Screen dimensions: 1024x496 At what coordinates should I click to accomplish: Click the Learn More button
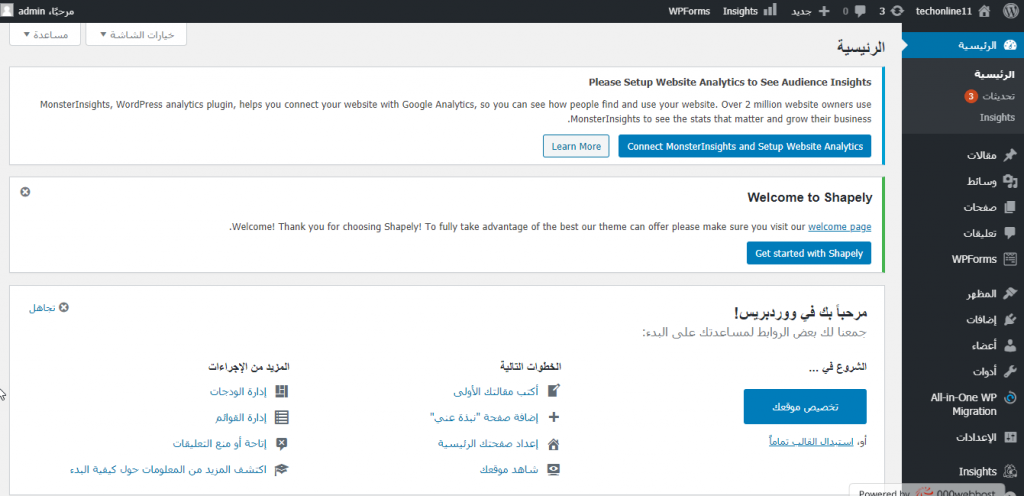(576, 146)
